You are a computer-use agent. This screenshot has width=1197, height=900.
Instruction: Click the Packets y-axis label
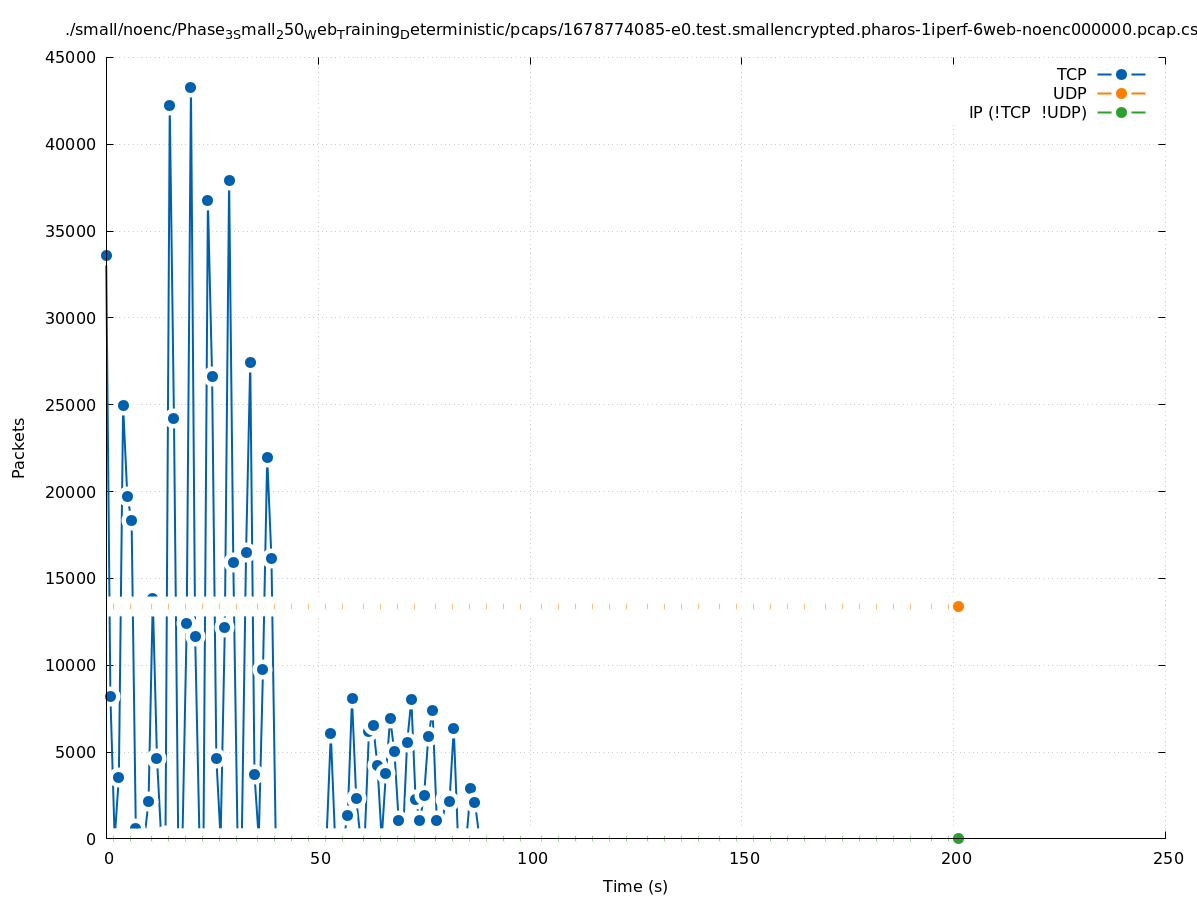pos(19,447)
